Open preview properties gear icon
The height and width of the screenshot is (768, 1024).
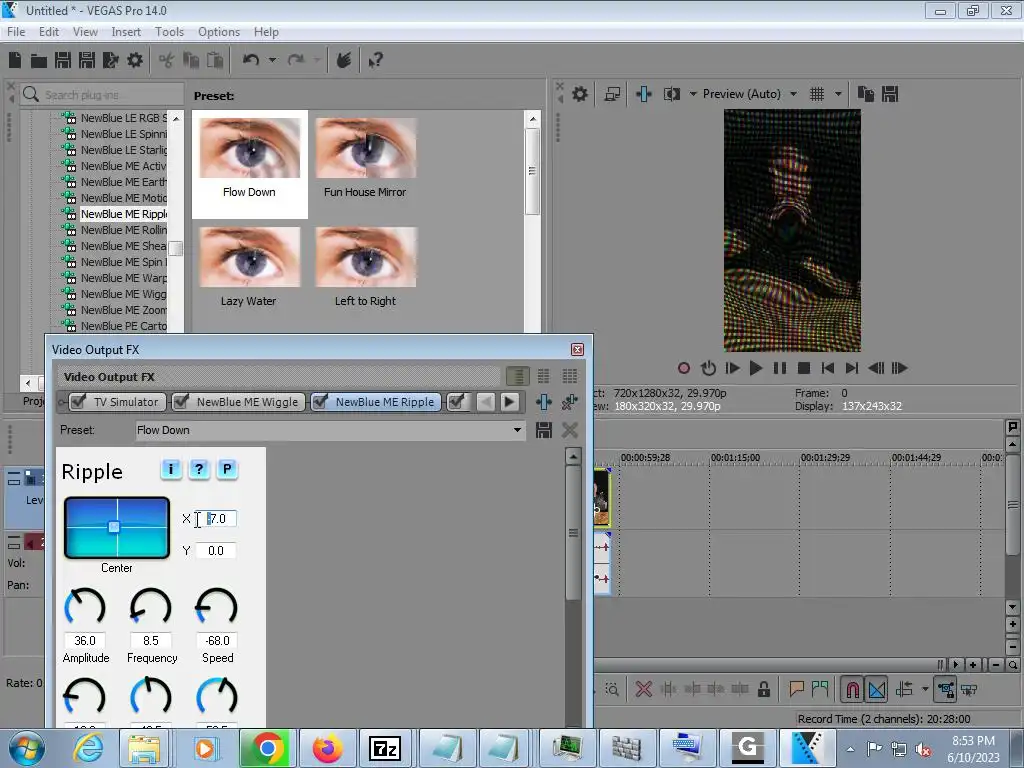coord(579,94)
